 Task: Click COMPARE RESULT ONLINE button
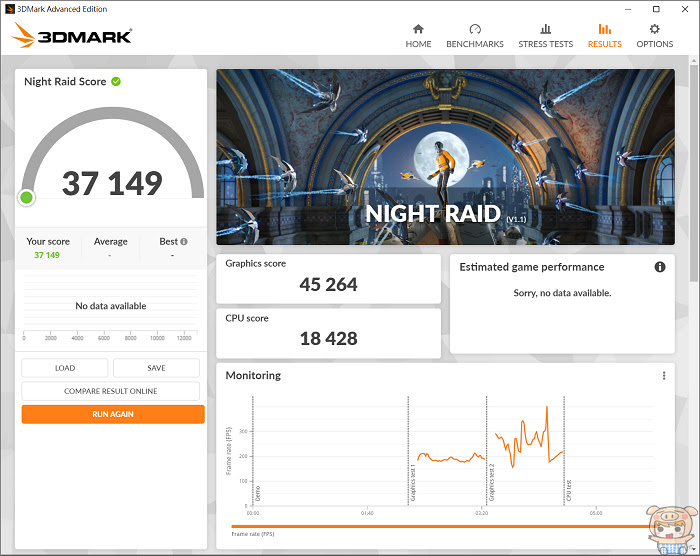(x=111, y=391)
